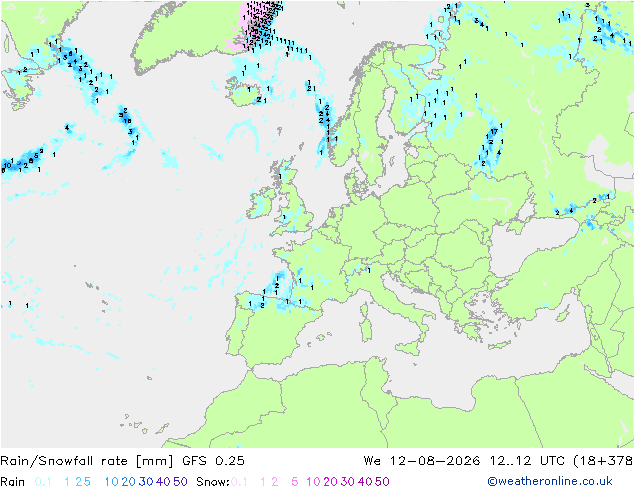634x490 pixels.
Task: Select the snow legend value 50
Action: coord(382,482)
